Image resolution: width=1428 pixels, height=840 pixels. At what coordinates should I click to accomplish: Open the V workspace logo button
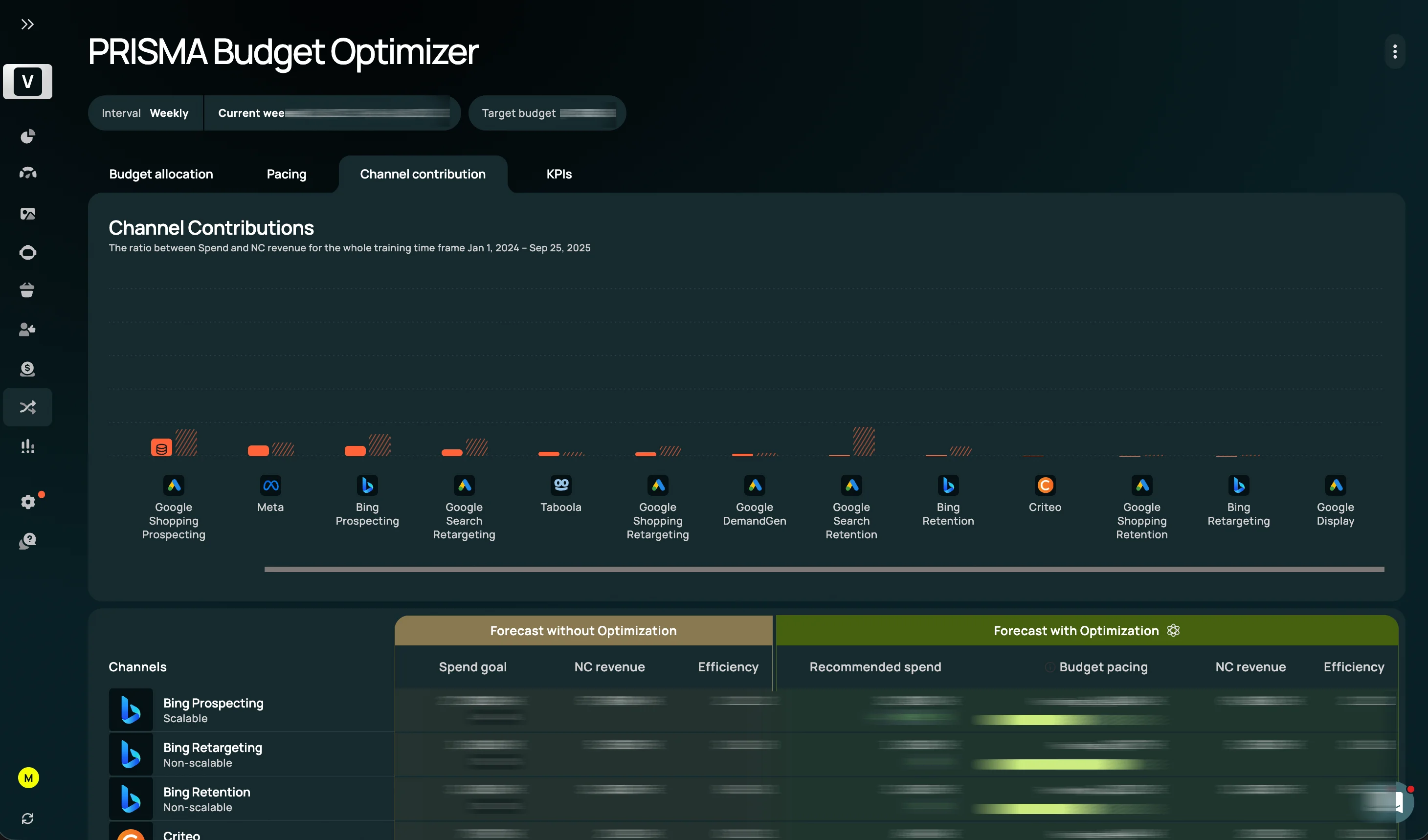[27, 82]
